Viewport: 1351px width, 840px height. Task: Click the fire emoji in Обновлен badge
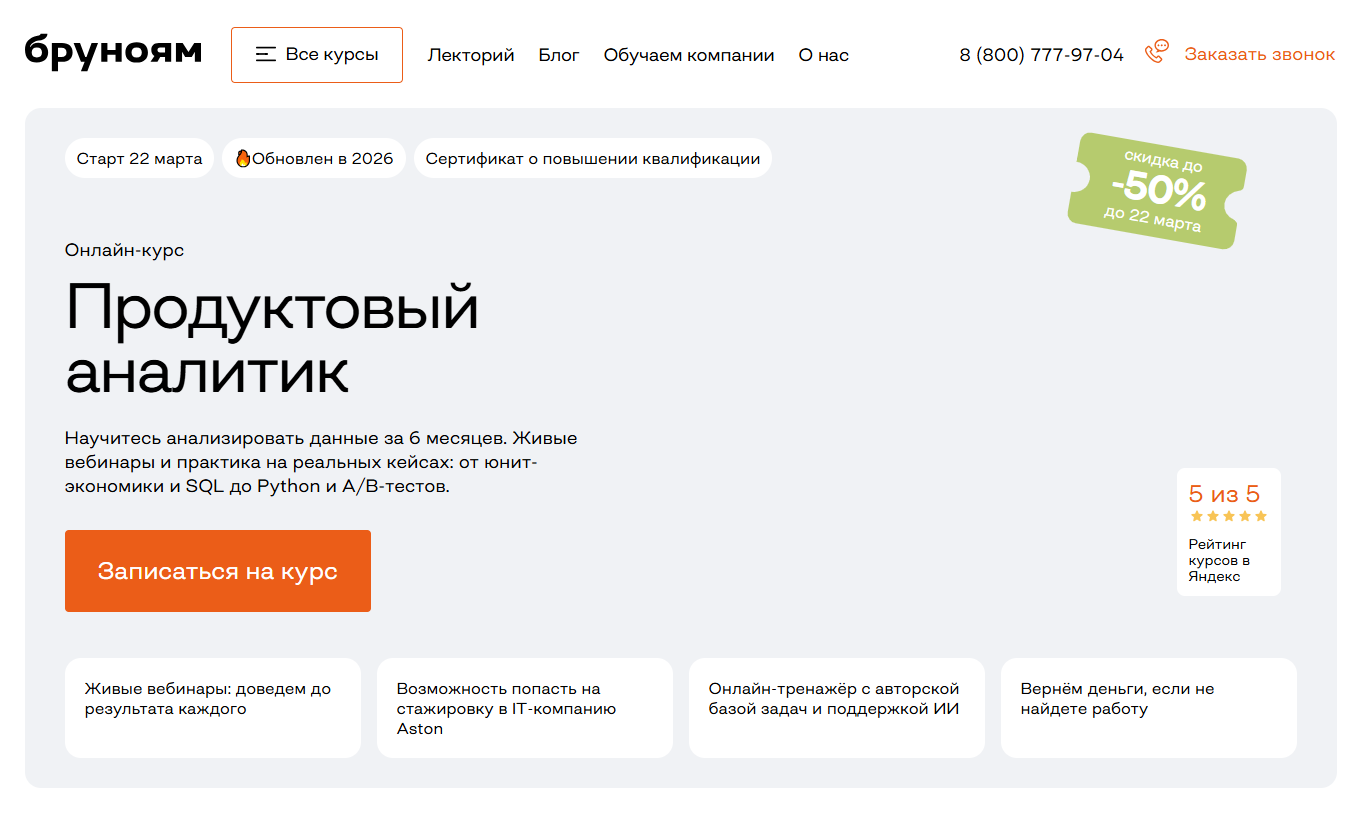pos(243,158)
